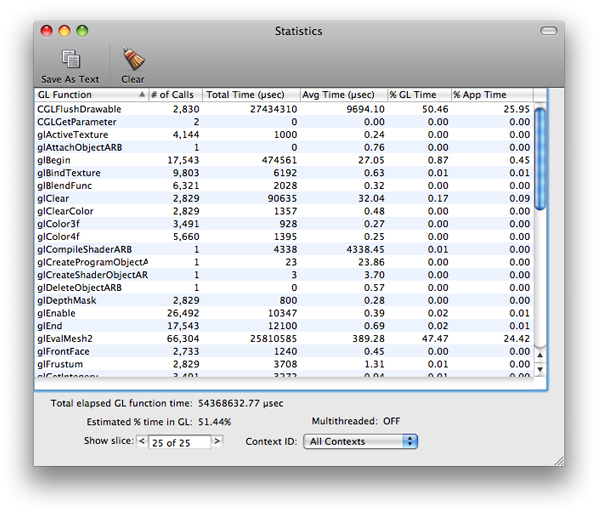Select the glClear row
The width and height of the screenshot is (598, 513).
tap(284, 198)
